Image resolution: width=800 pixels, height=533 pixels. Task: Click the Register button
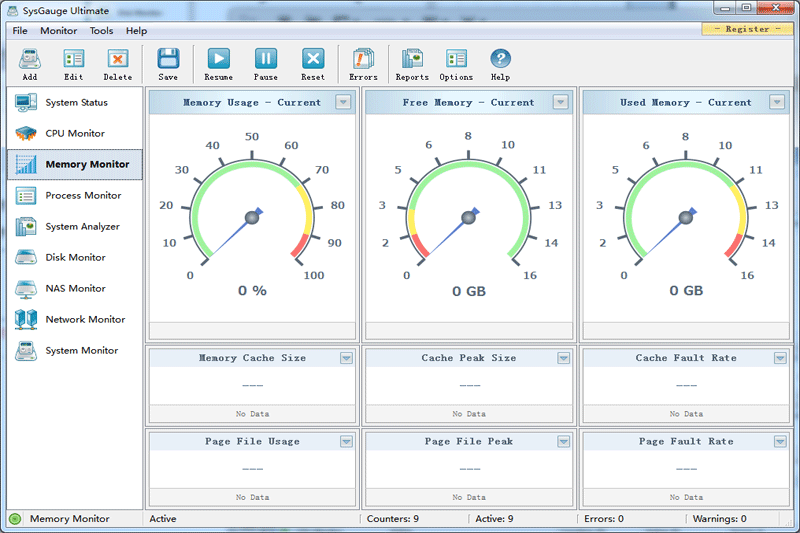(x=747, y=29)
